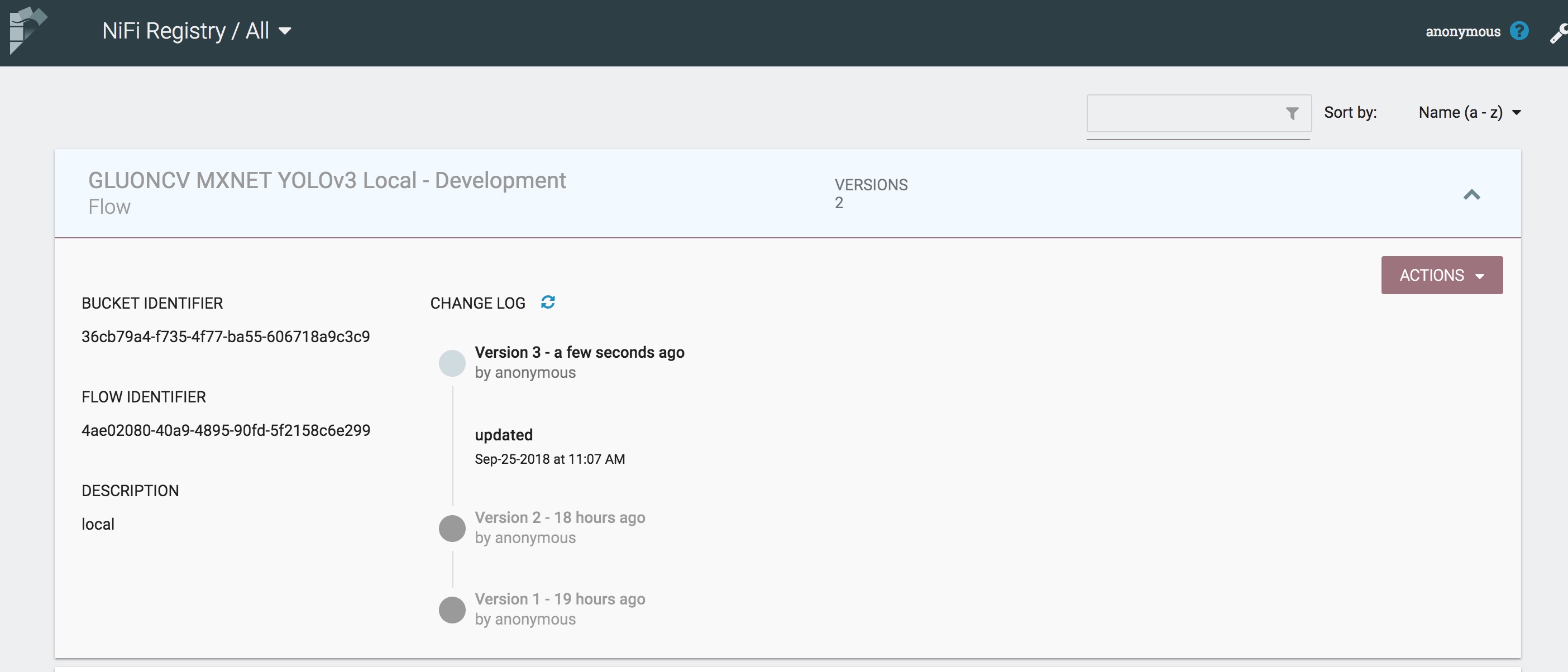Expand Version 1 - 19 hours ago entry
This screenshot has height=672, width=1568.
point(560,599)
